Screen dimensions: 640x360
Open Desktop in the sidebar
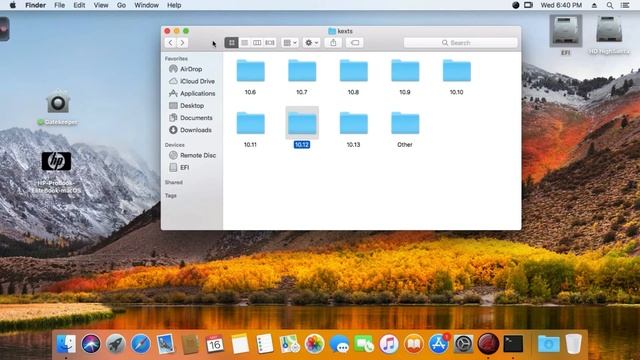click(x=191, y=106)
